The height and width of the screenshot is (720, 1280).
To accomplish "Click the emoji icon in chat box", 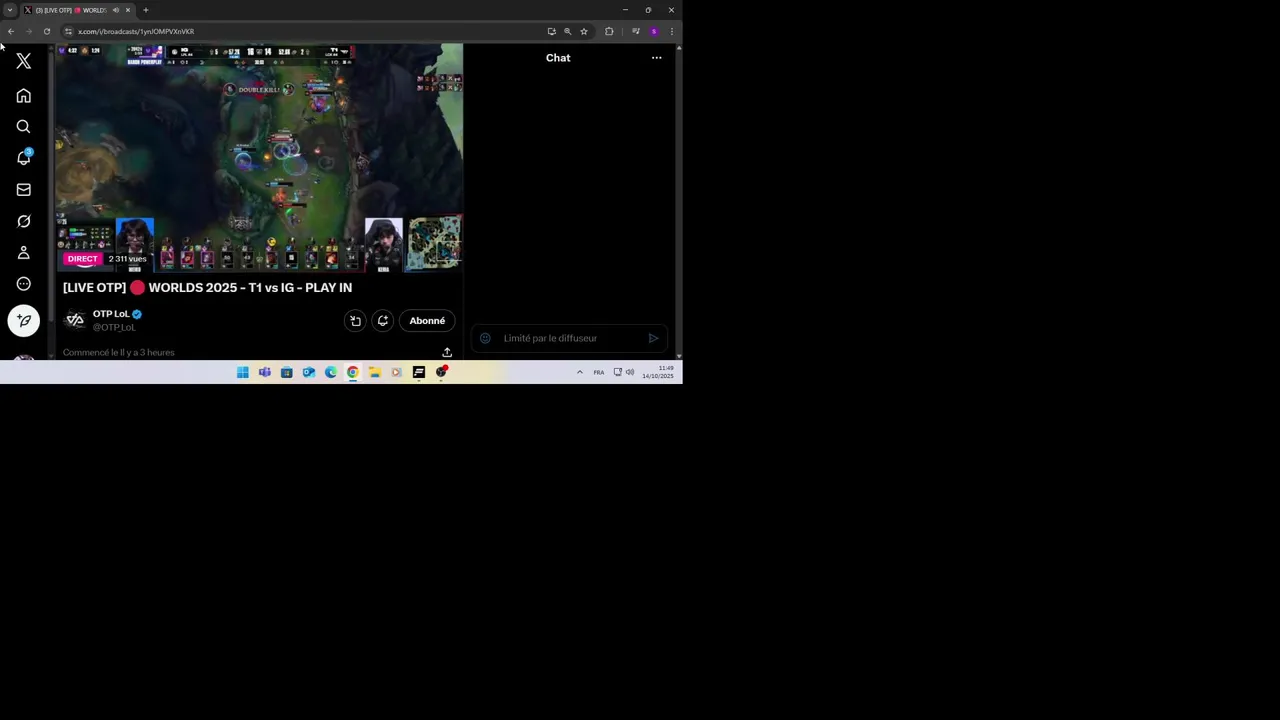I will (x=485, y=338).
